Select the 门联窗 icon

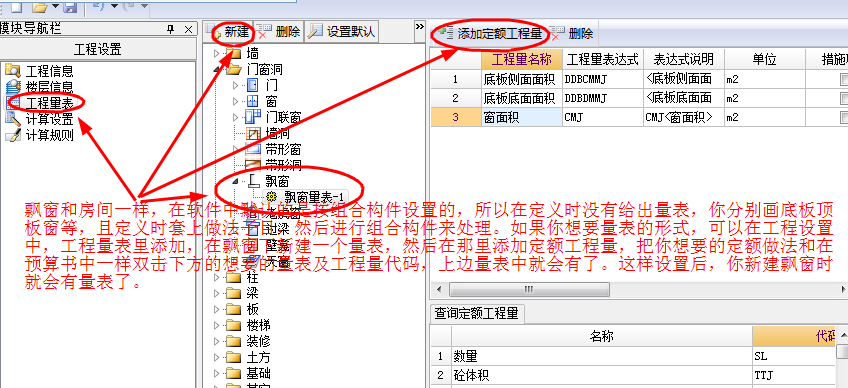click(253, 117)
